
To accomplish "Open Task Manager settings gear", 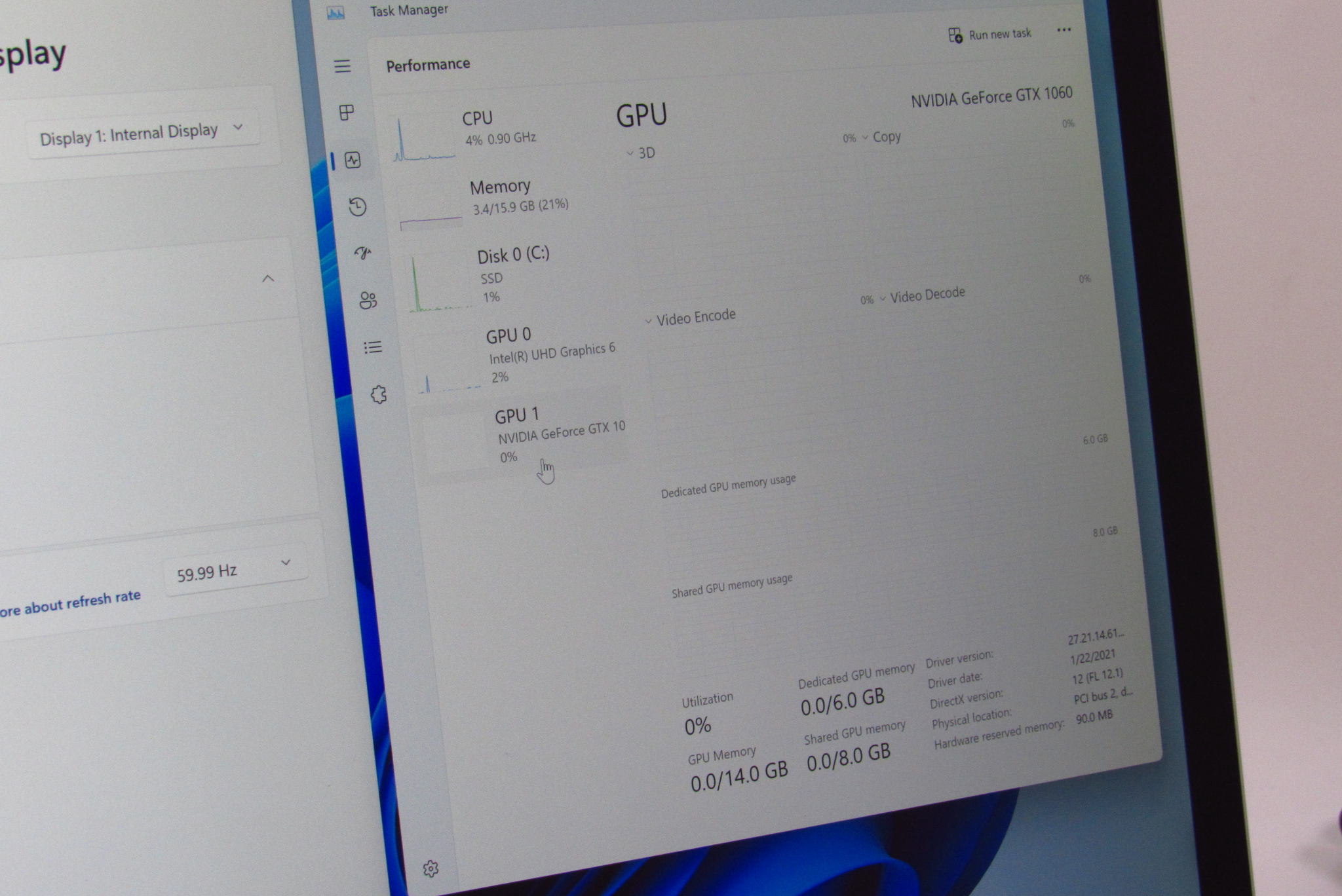I will click(x=431, y=868).
